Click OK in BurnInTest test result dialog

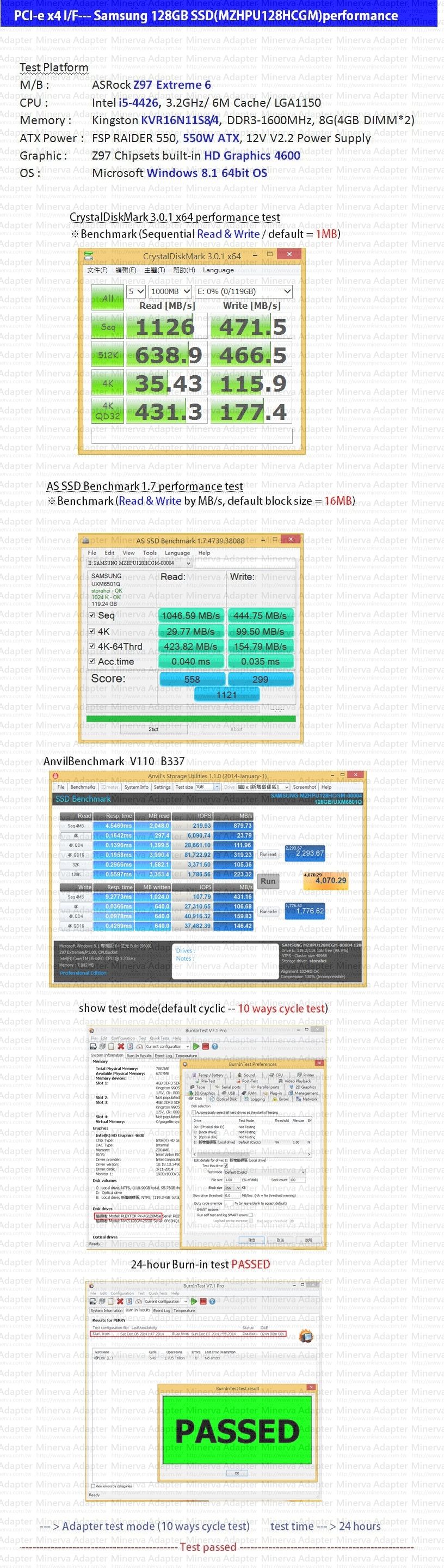pos(237,1473)
